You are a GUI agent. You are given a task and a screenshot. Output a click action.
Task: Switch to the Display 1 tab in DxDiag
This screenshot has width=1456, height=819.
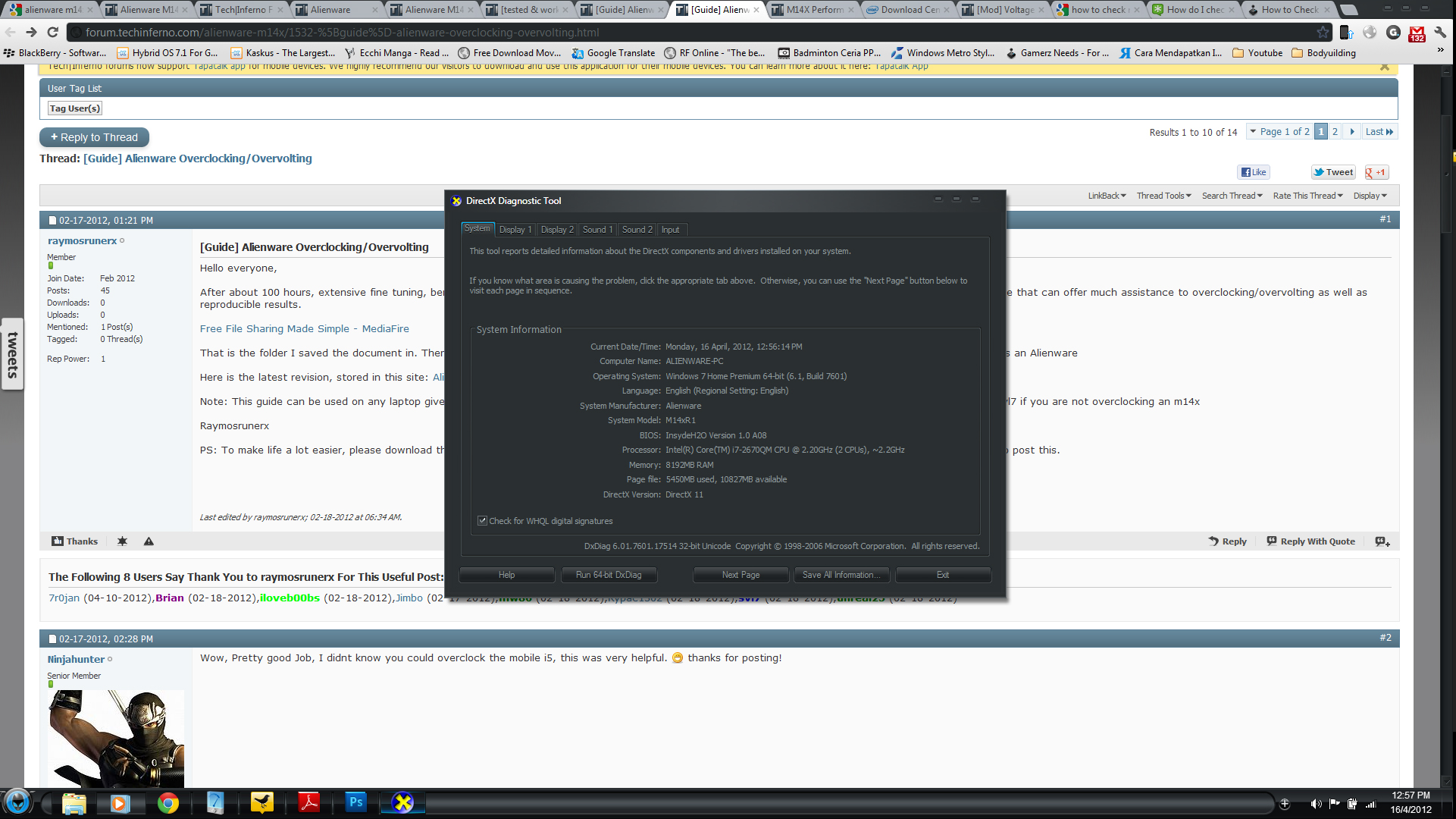click(x=515, y=230)
